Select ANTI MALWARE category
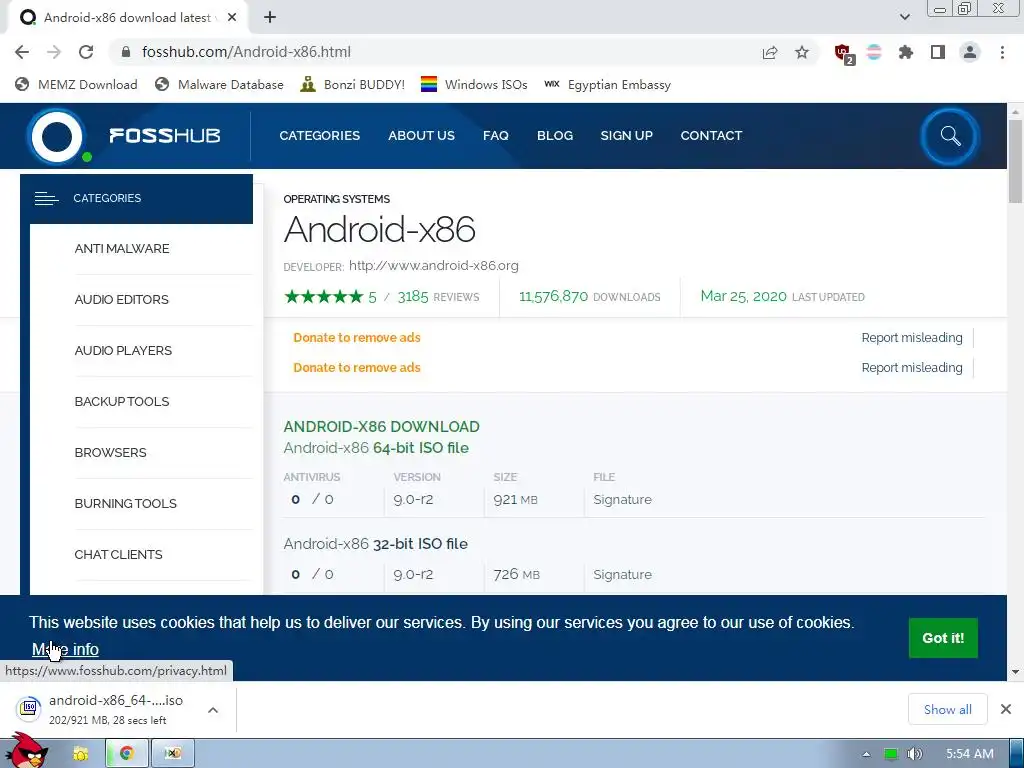The image size is (1024, 768). [x=122, y=249]
